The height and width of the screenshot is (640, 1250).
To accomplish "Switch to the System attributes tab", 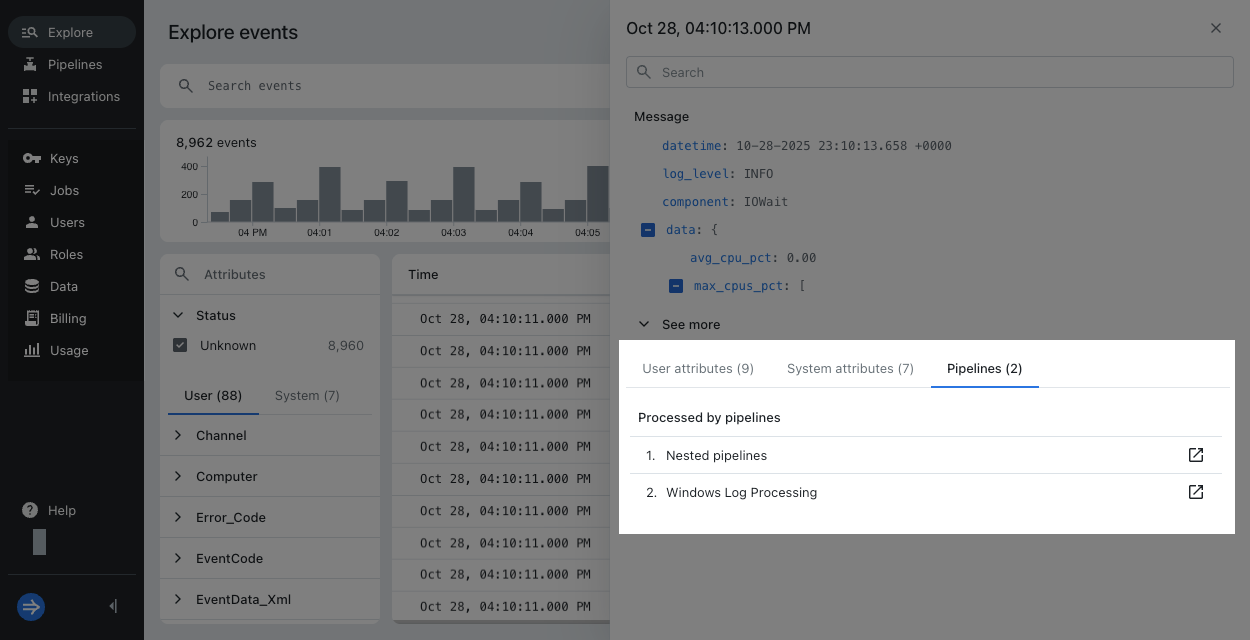I will click(x=850, y=368).
